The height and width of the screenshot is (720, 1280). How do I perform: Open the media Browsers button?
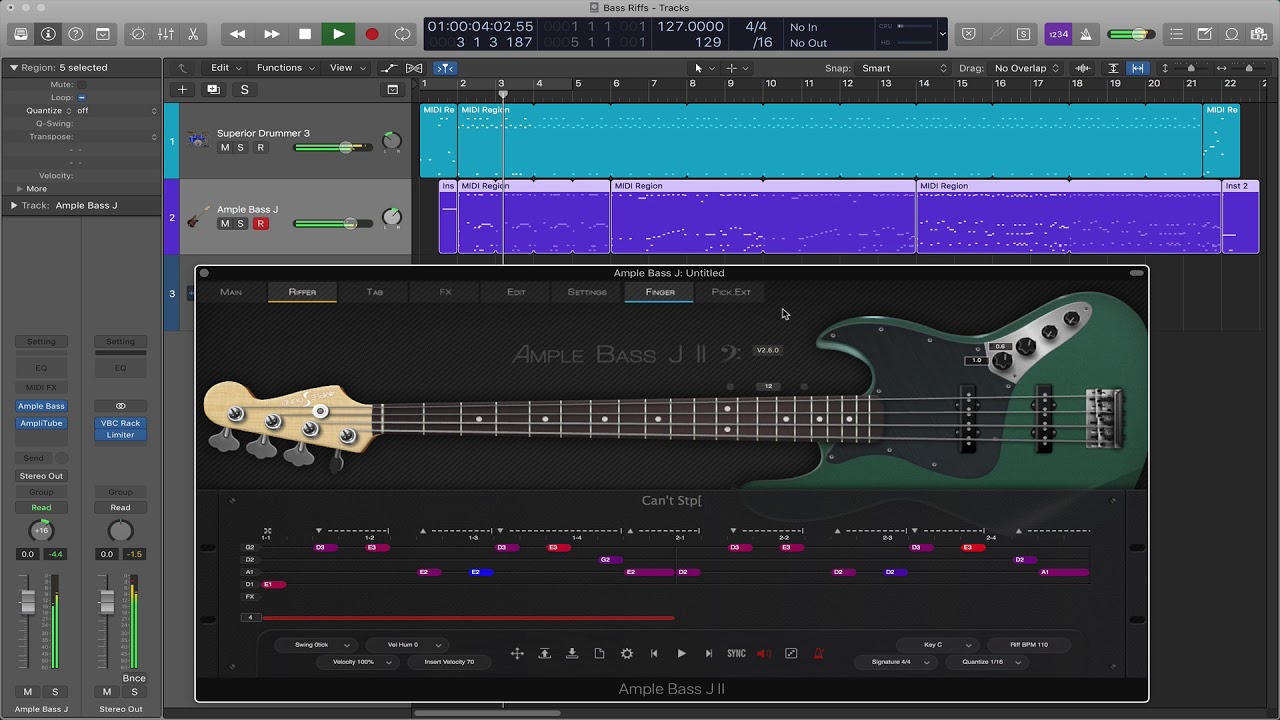1259,34
